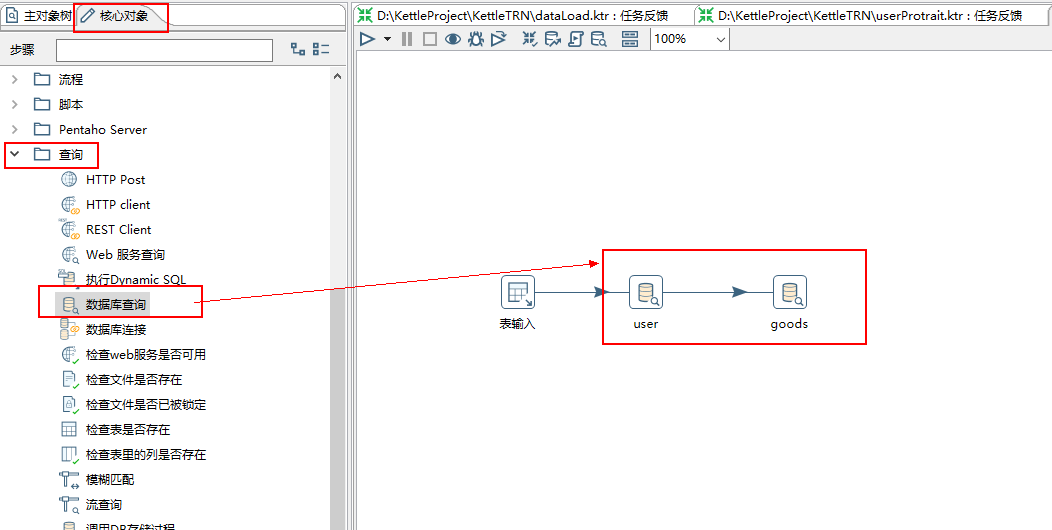Expand the Pentaho Server folder

pyautogui.click(x=15, y=129)
